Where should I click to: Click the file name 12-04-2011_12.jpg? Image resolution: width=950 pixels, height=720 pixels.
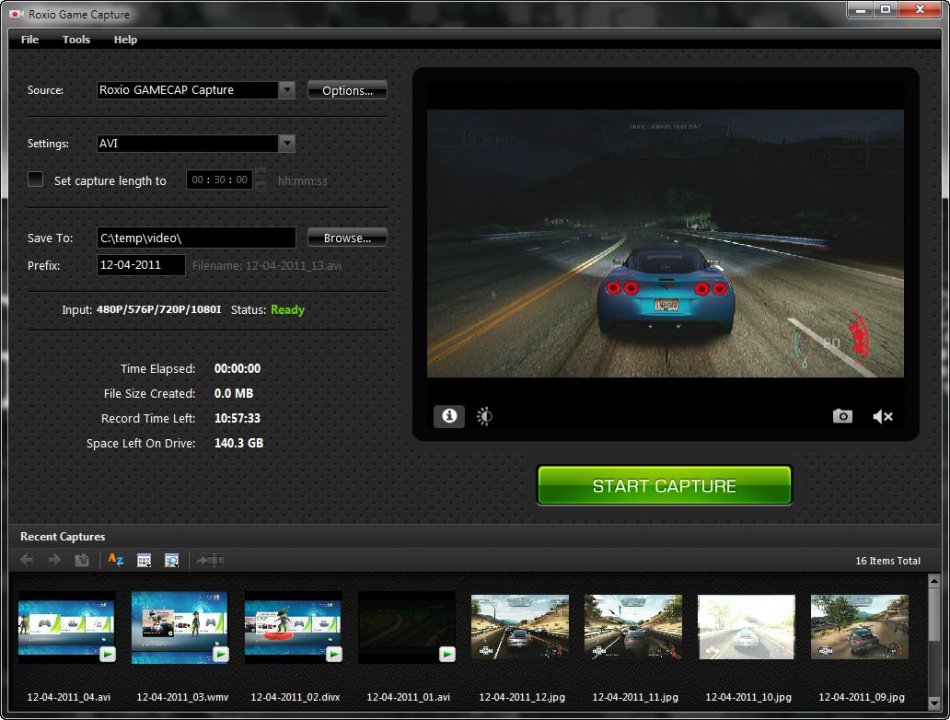[522, 697]
